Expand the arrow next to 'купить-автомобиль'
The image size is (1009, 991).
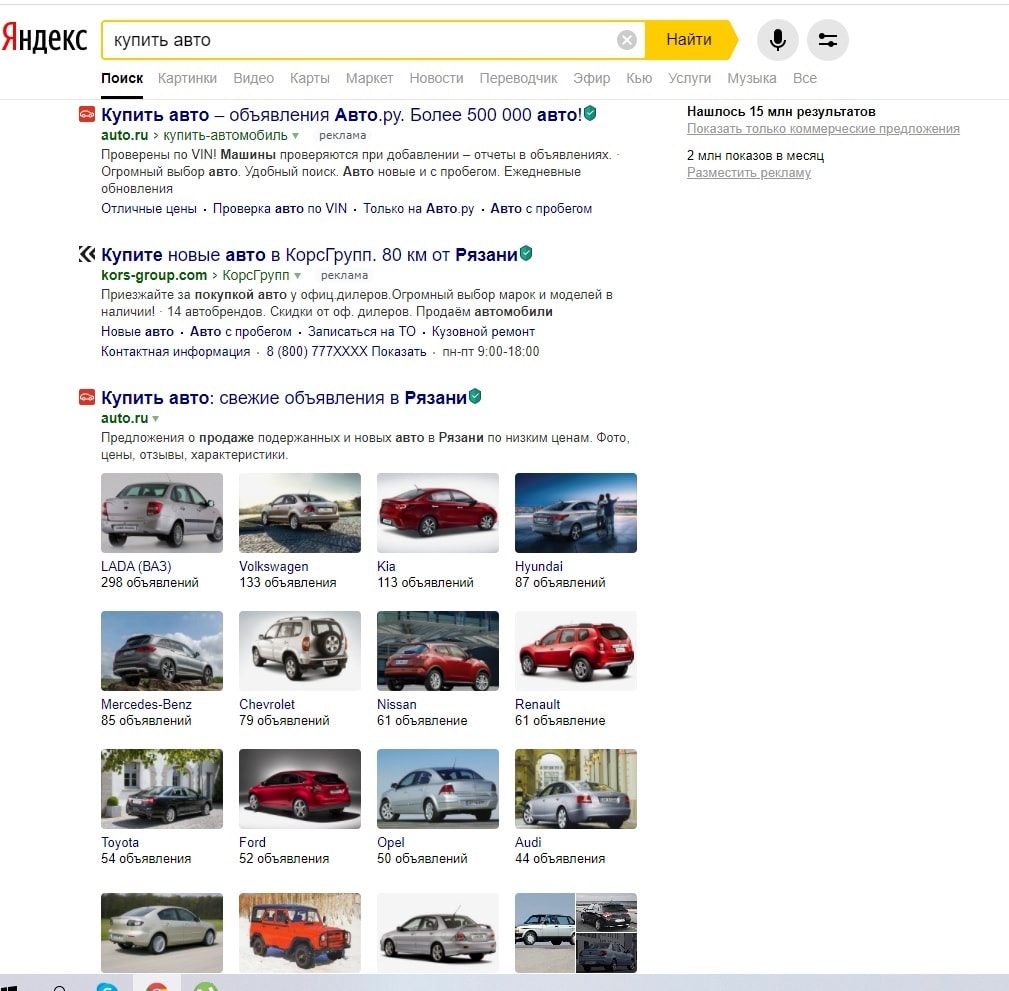click(x=296, y=135)
